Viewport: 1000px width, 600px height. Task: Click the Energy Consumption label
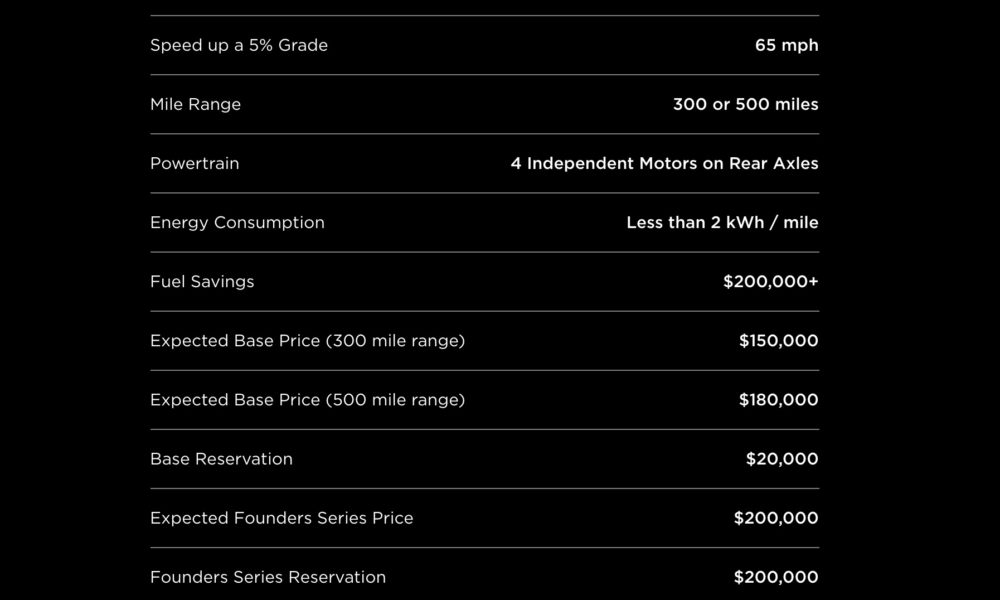[237, 223]
